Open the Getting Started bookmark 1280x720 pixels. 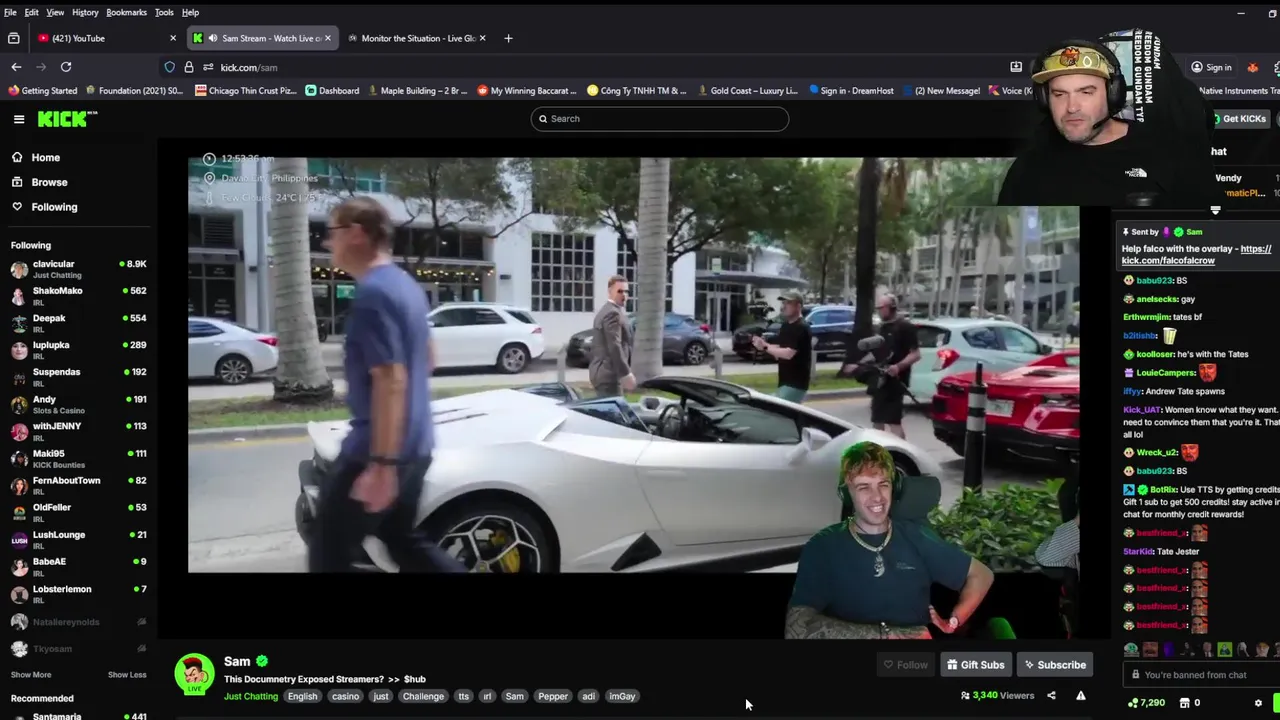coord(43,90)
